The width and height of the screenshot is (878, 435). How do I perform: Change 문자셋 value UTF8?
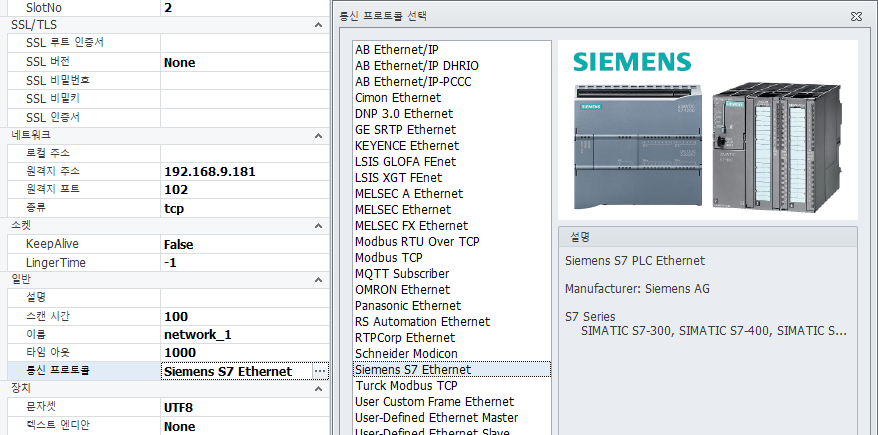point(245,407)
